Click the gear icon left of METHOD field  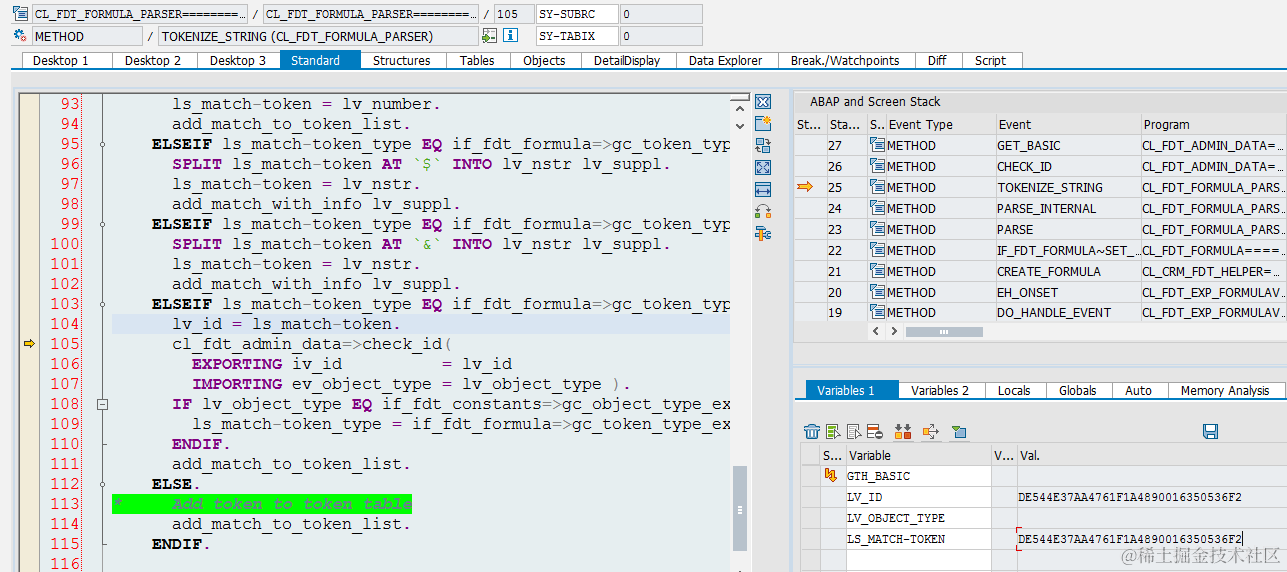pos(20,36)
